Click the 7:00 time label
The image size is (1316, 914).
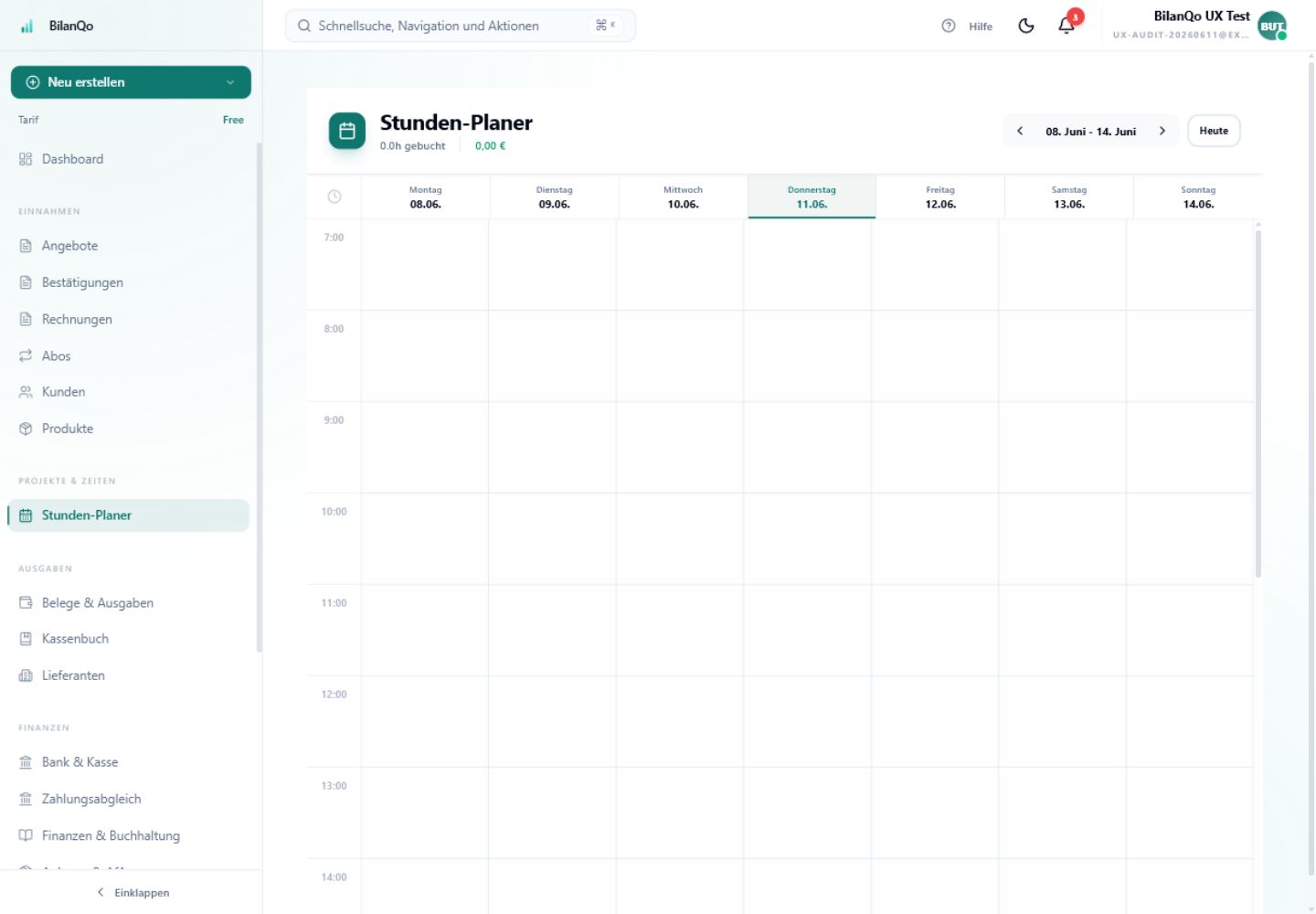click(334, 238)
